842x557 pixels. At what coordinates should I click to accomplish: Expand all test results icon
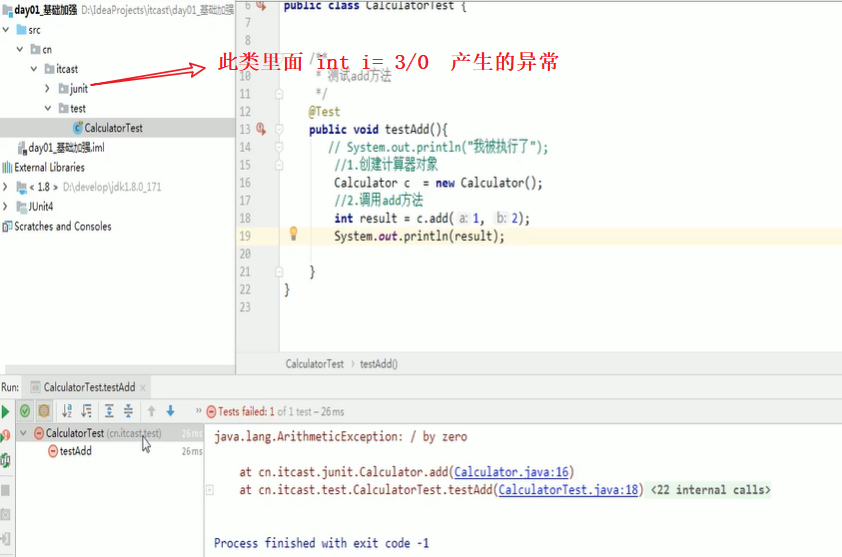[109, 411]
